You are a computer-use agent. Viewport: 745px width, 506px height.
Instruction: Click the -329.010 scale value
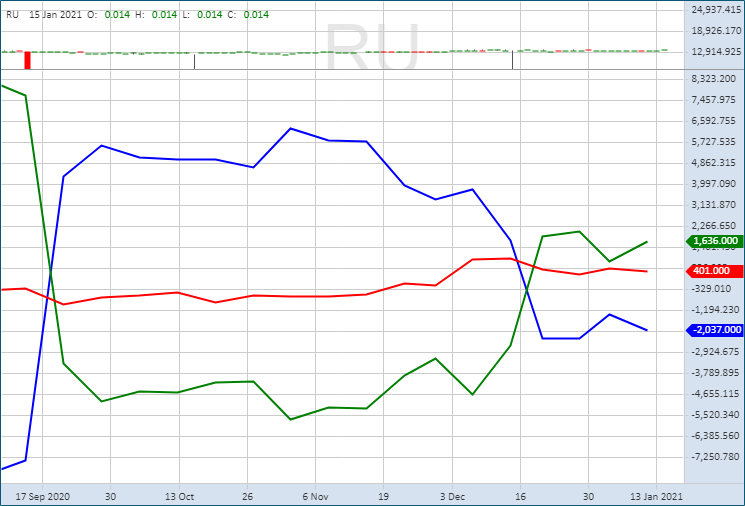click(712, 289)
